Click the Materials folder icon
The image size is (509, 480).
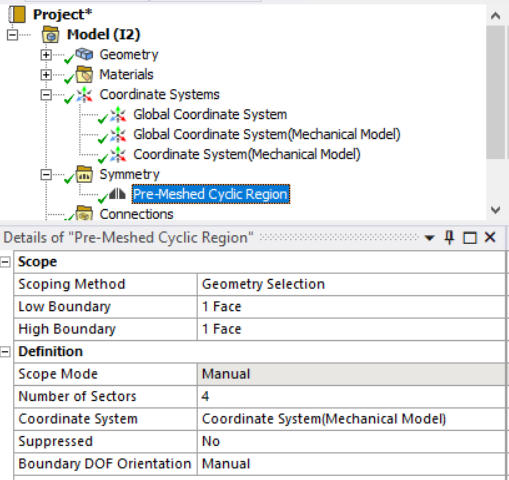click(84, 74)
